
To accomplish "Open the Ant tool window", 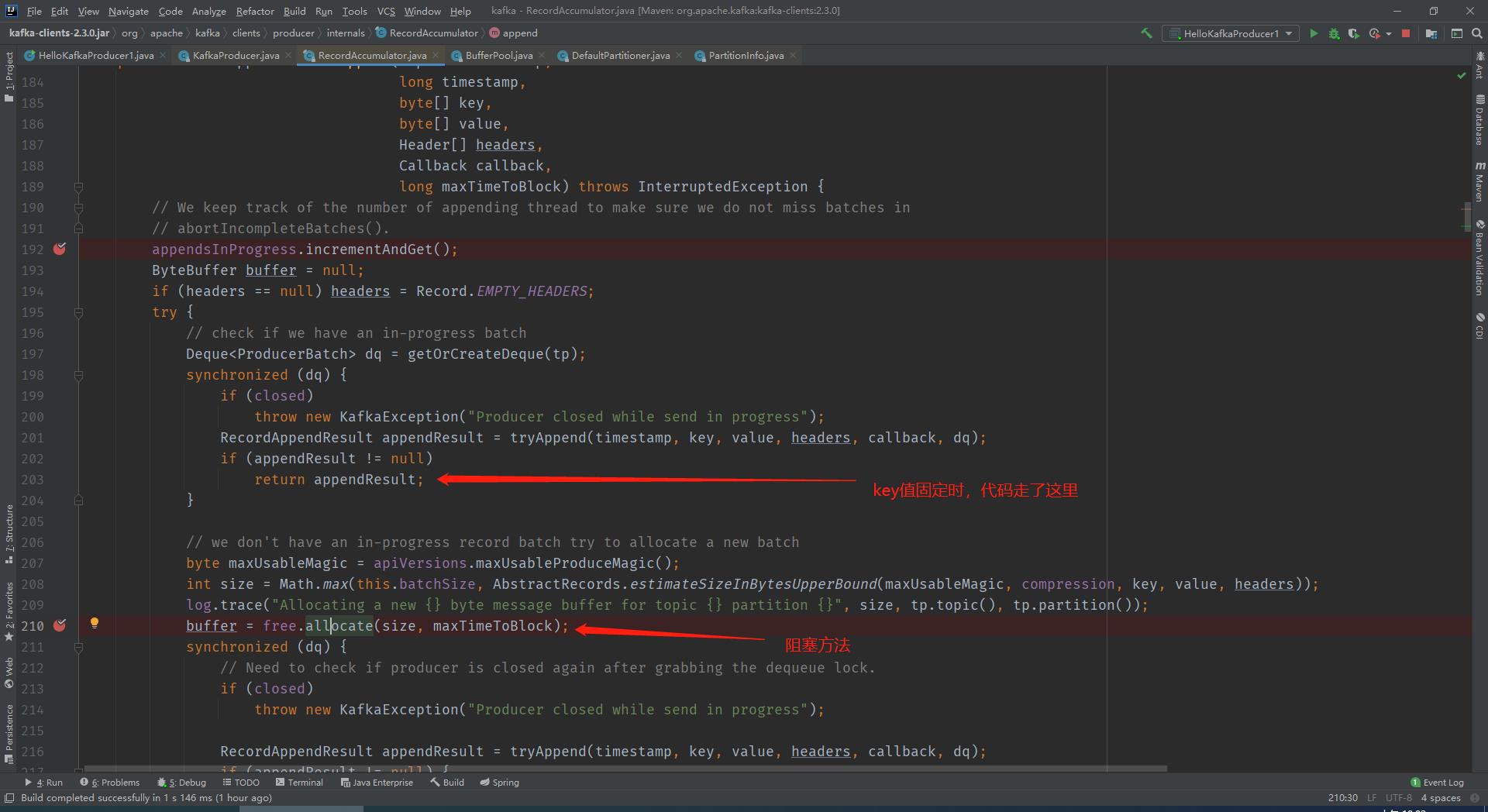I will 1479,66.
